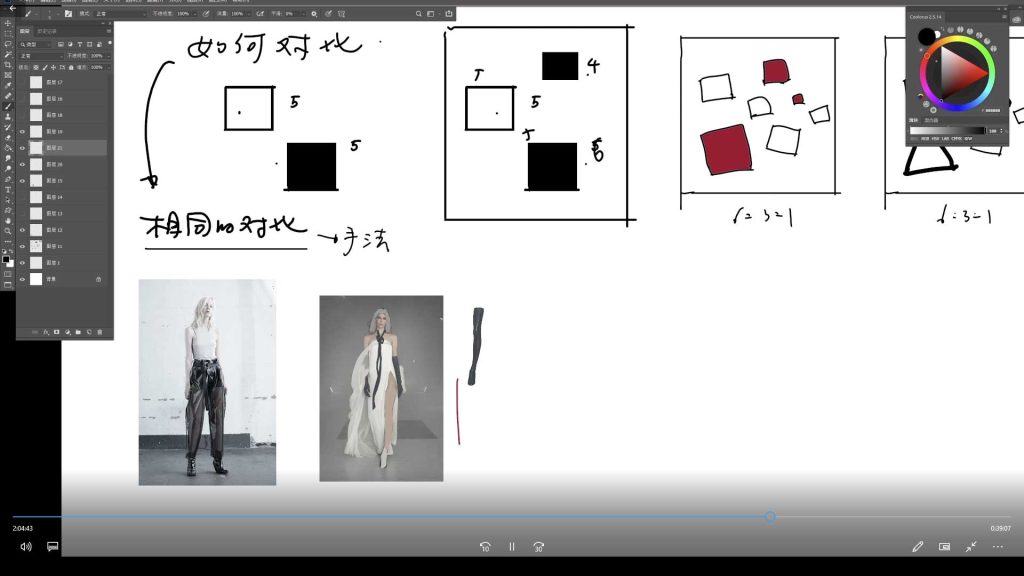Select the Lasso tool

(x=8, y=44)
